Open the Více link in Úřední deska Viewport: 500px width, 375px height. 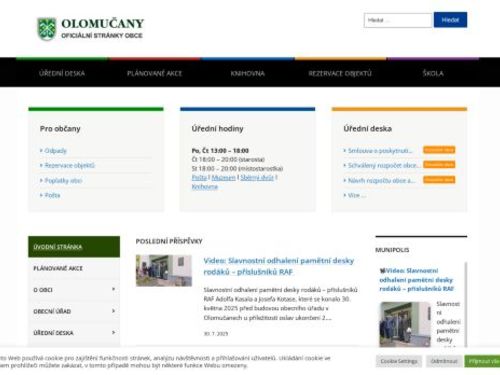[x=357, y=195]
